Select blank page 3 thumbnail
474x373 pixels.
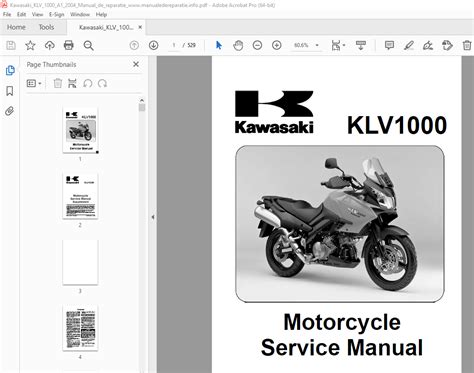(80, 262)
